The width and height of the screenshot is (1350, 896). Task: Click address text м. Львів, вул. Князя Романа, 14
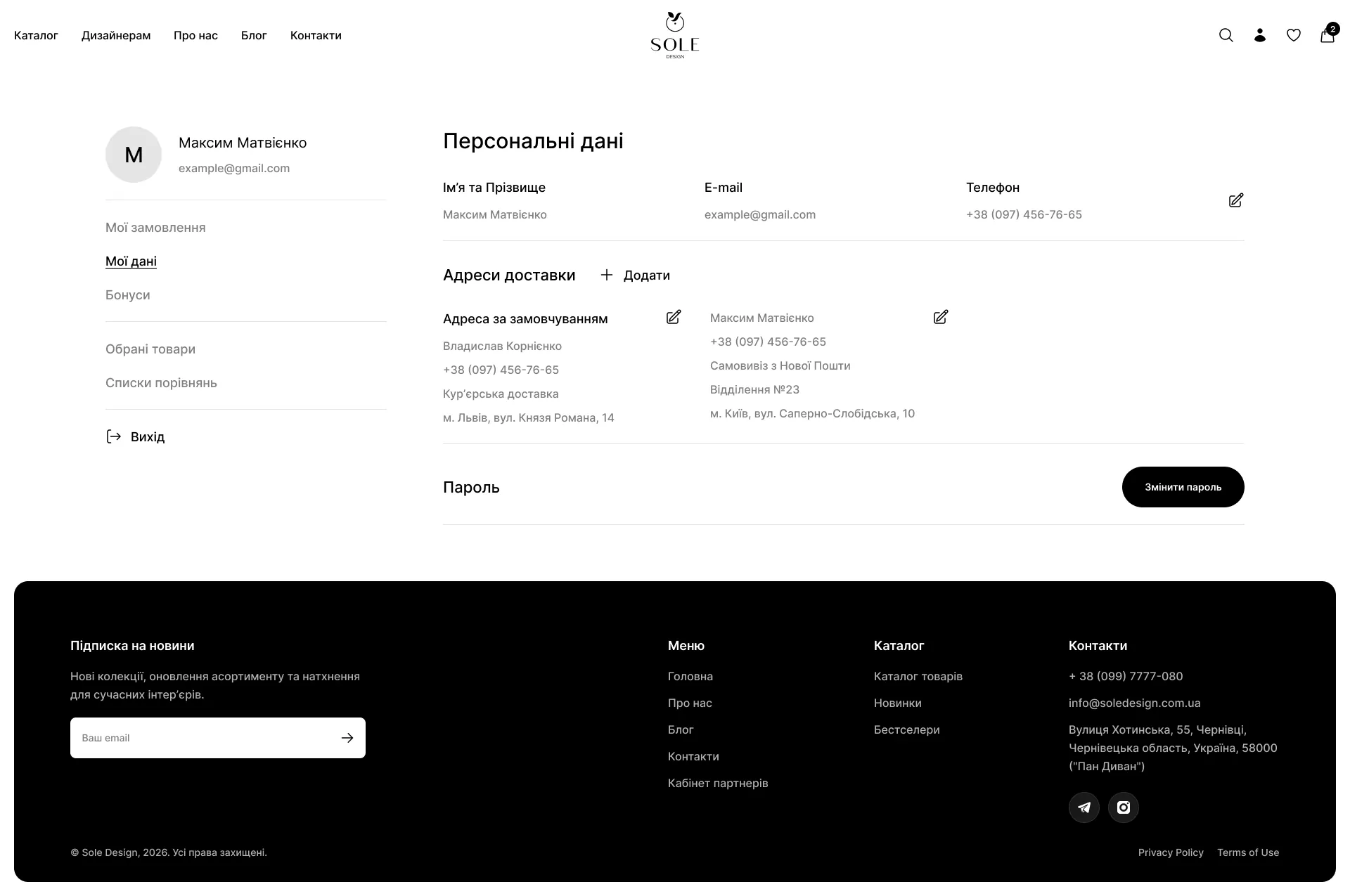click(x=528, y=417)
